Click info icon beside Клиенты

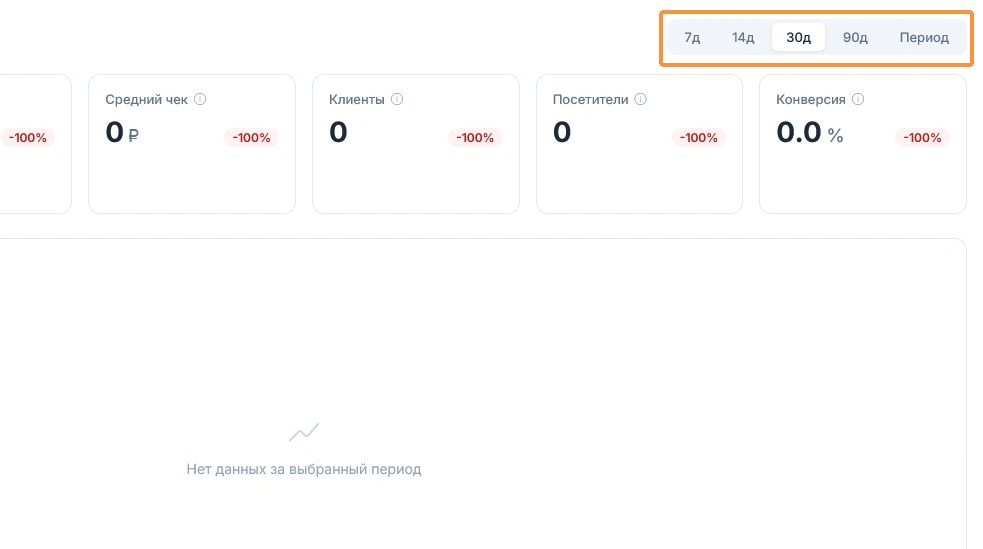[x=397, y=99]
